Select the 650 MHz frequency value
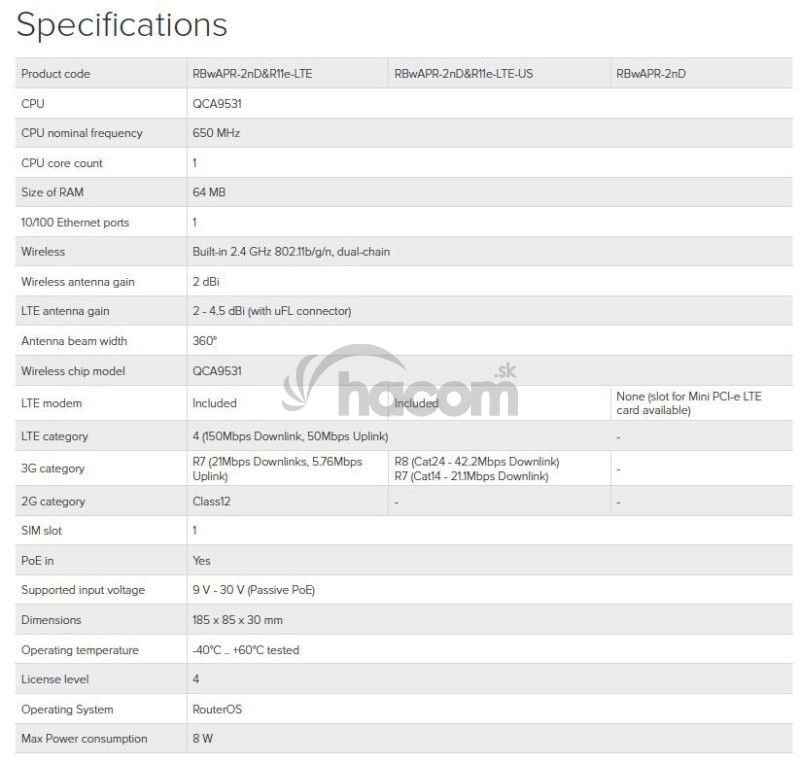 [x=216, y=133]
